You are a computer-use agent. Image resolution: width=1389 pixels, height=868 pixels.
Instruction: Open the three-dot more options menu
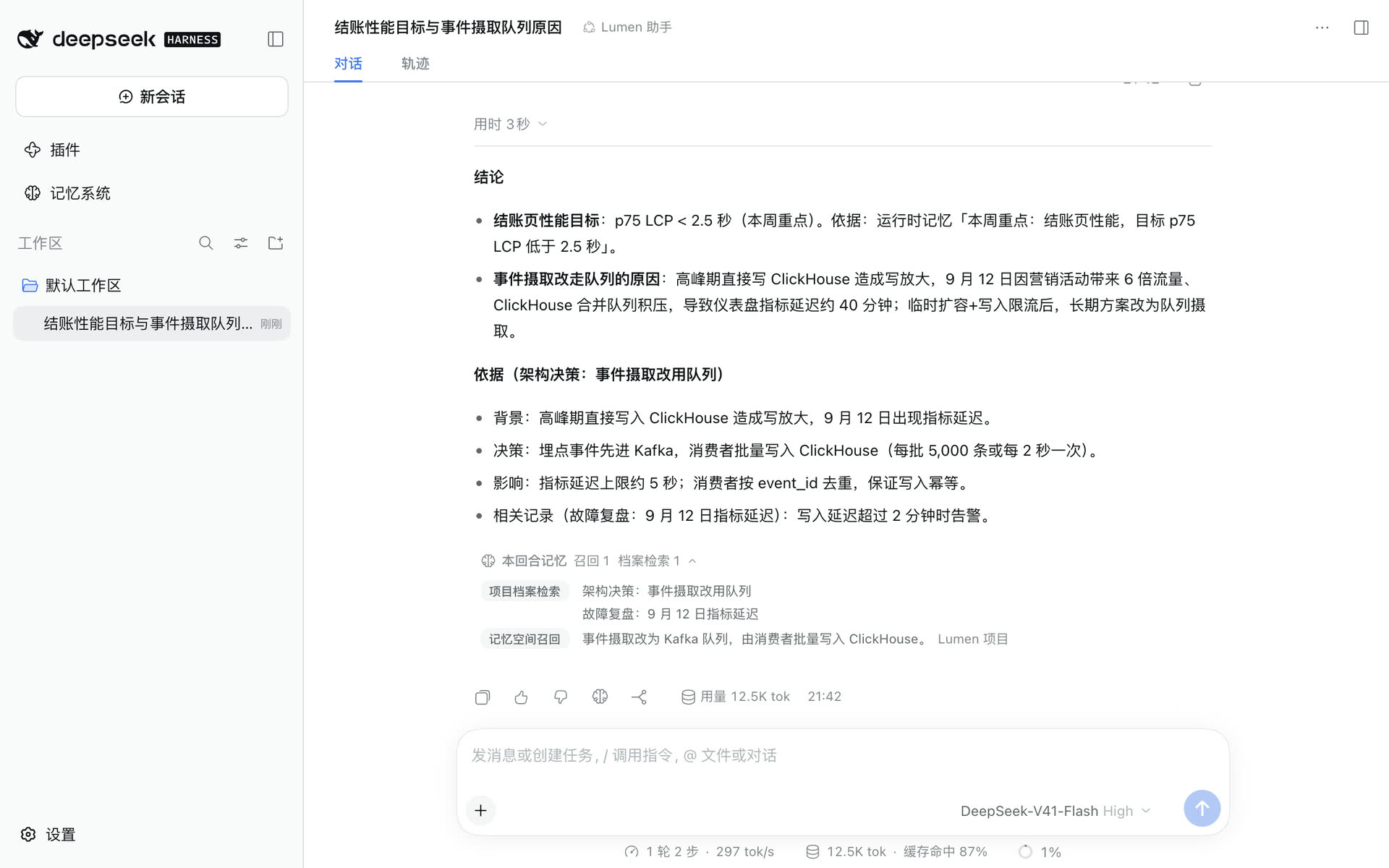pos(1322,27)
